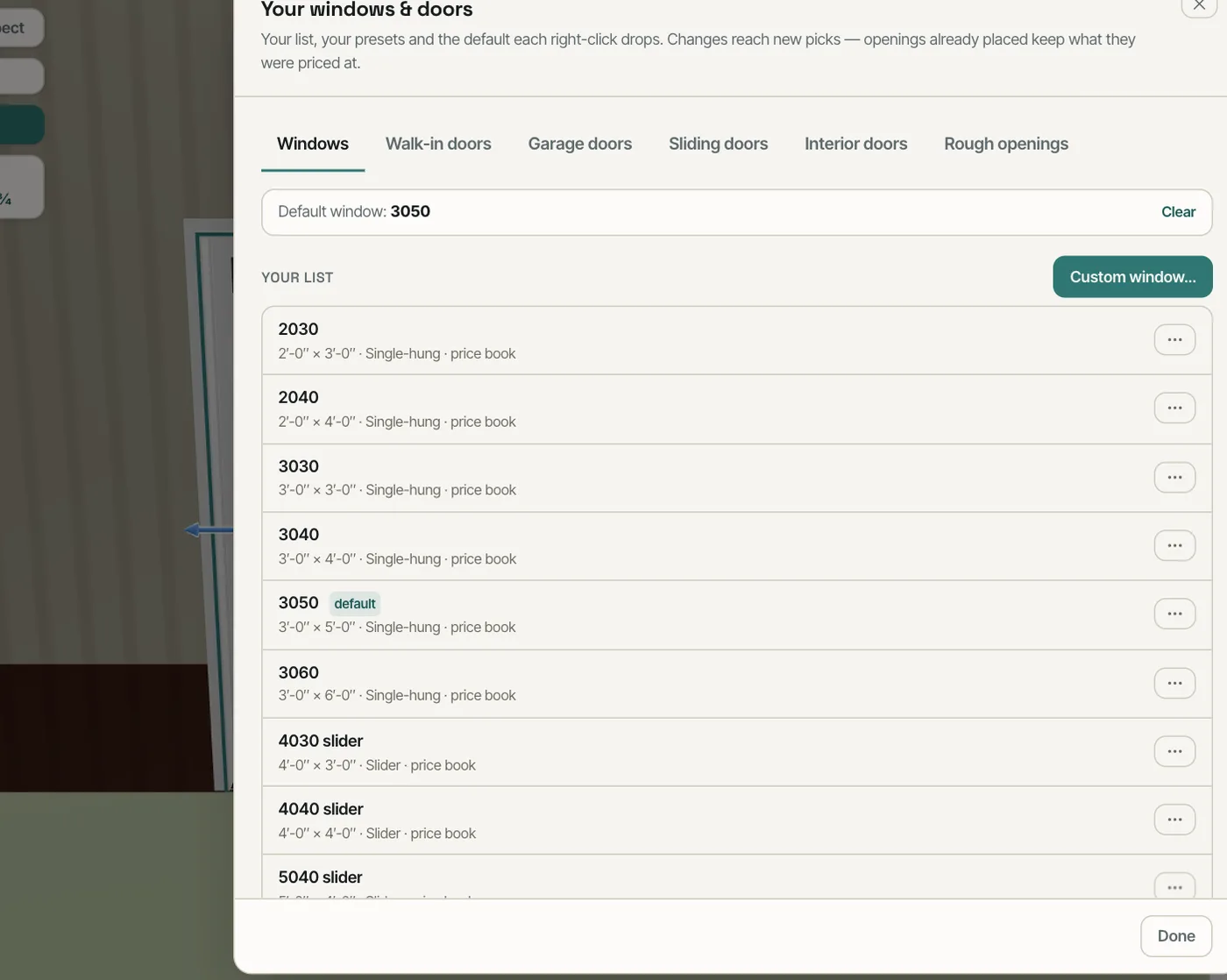Click the YOUR LIST section heading
The image size is (1227, 980).
(x=297, y=278)
